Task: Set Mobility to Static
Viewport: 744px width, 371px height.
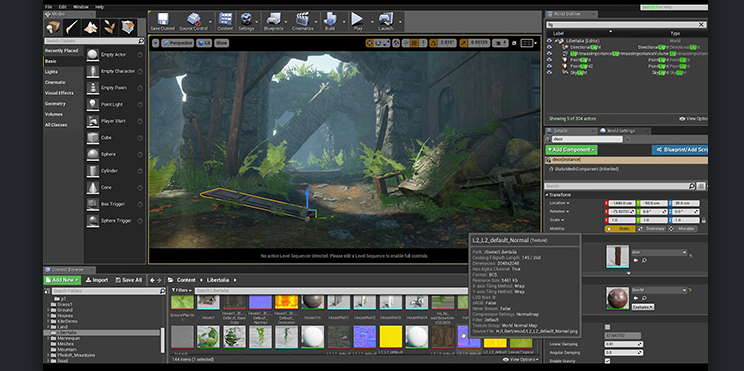Action: (x=620, y=229)
